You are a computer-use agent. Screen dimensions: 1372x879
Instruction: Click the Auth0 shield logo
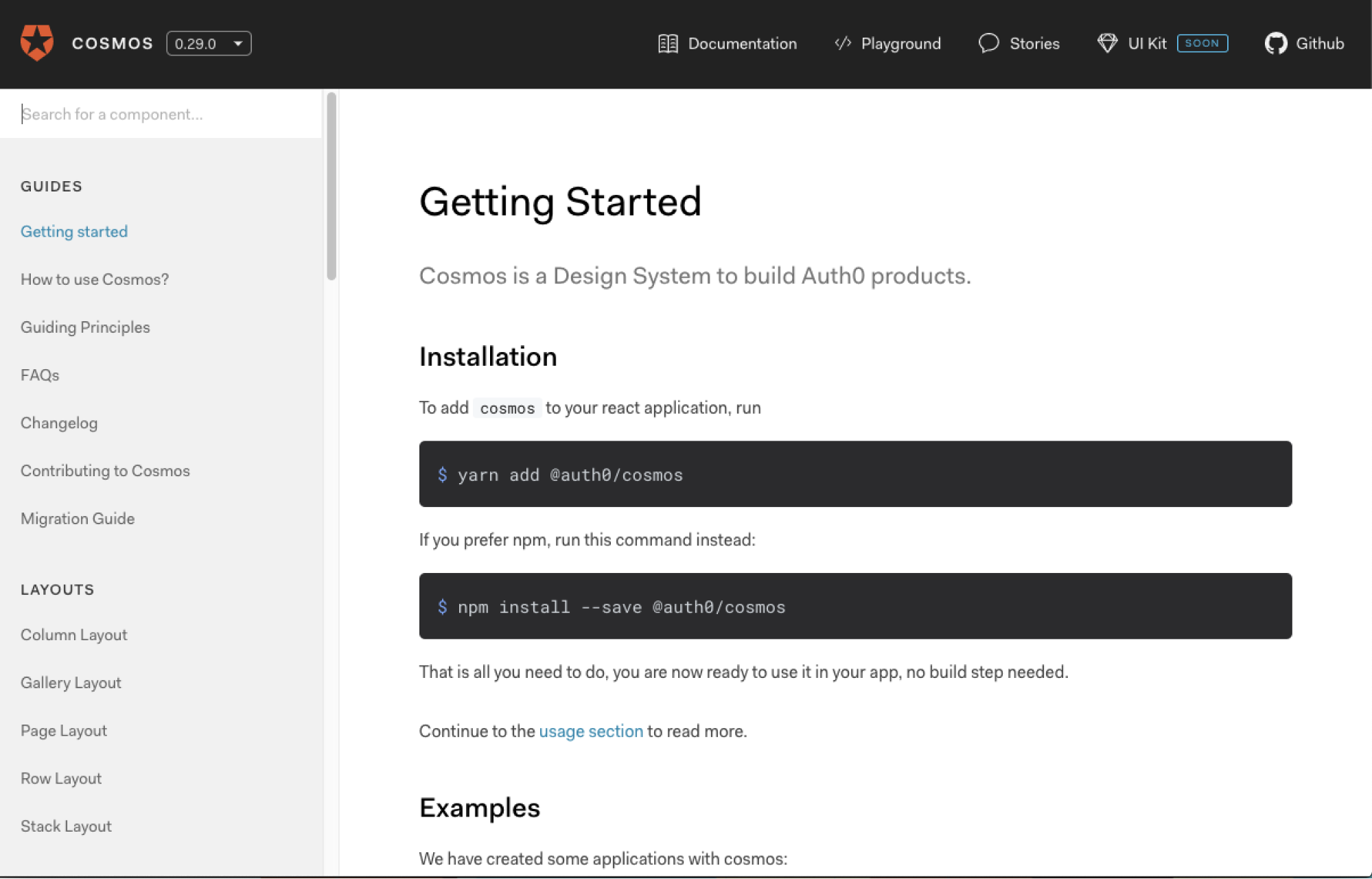click(x=38, y=42)
